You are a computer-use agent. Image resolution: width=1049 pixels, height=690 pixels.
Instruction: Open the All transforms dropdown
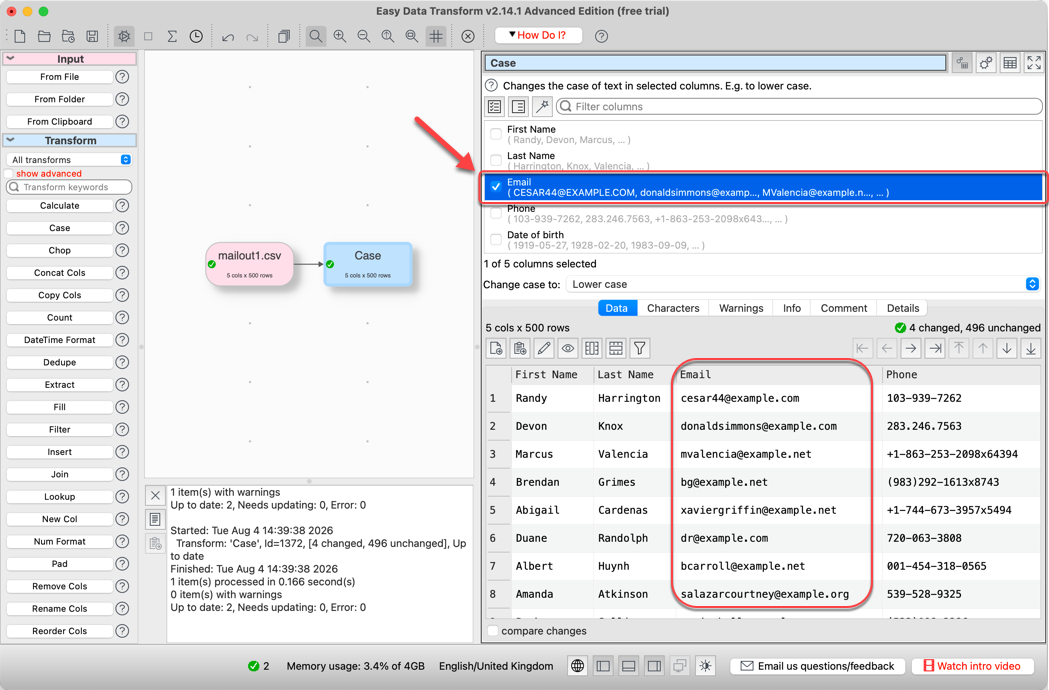point(70,160)
